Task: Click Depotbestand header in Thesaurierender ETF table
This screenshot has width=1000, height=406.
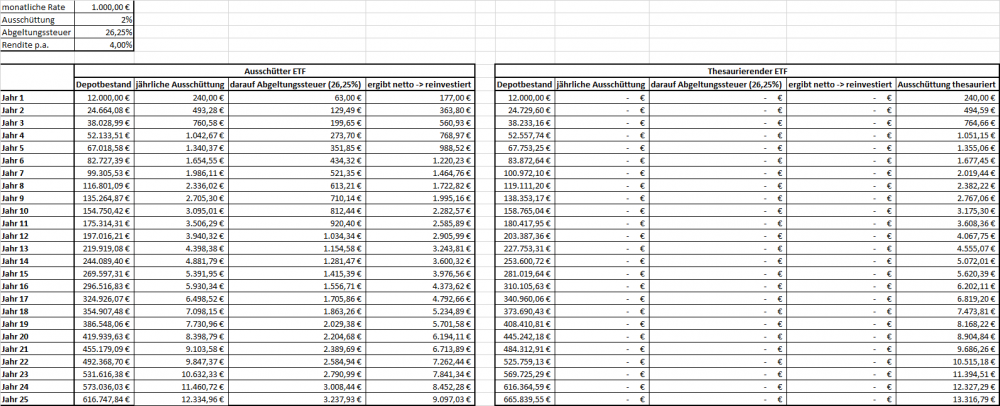Action: pyautogui.click(x=525, y=84)
